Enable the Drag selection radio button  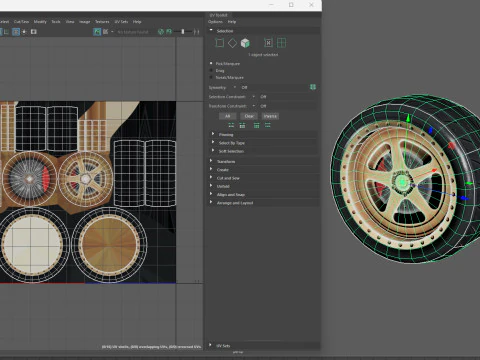tap(211, 70)
